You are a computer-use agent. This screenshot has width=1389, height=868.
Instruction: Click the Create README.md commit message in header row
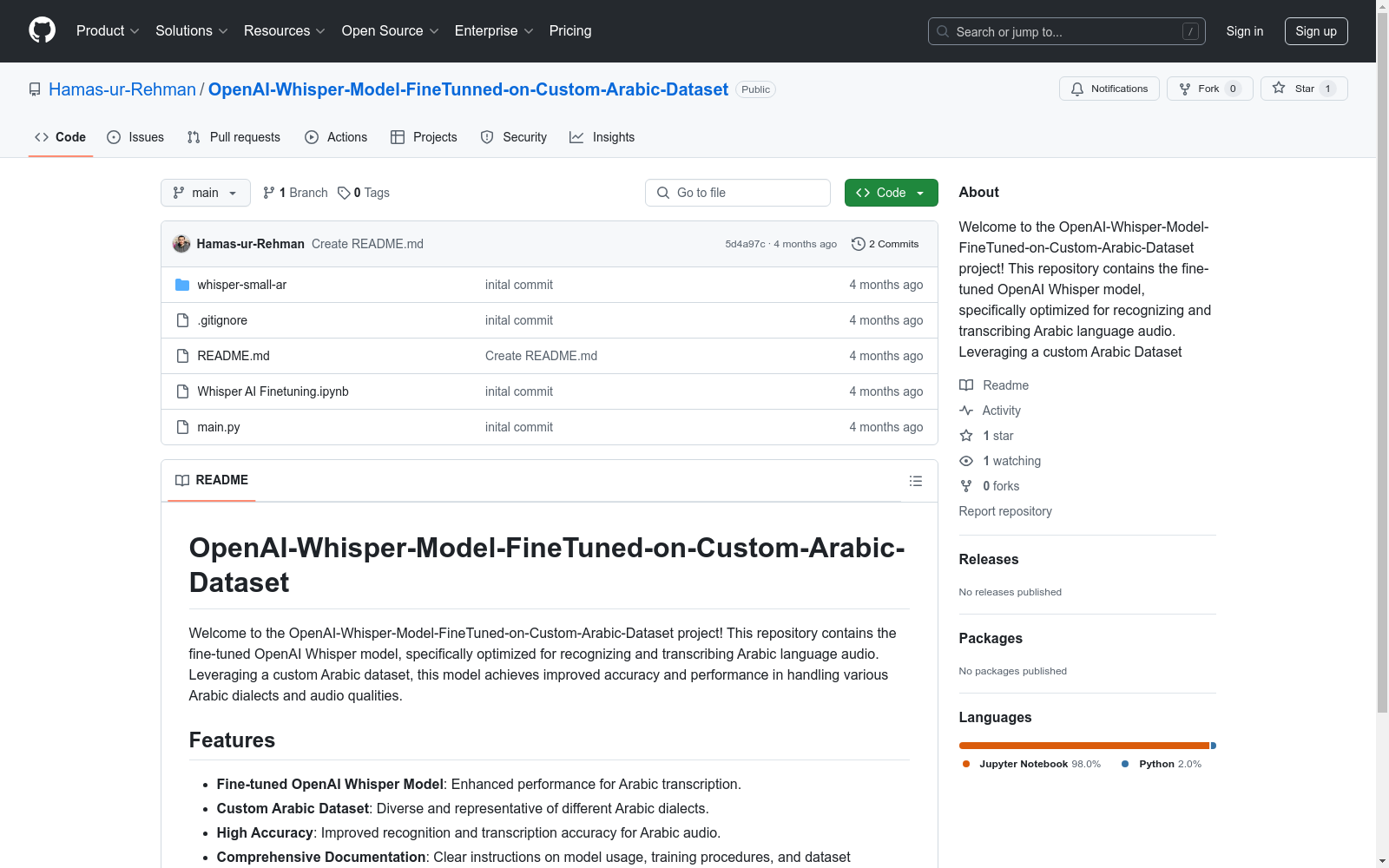[x=367, y=244]
